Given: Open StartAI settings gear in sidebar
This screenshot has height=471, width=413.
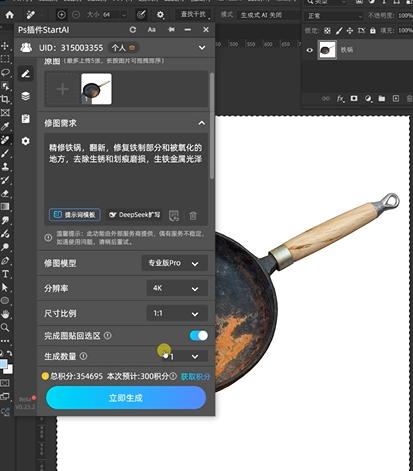Looking at the screenshot, I should (26, 141).
